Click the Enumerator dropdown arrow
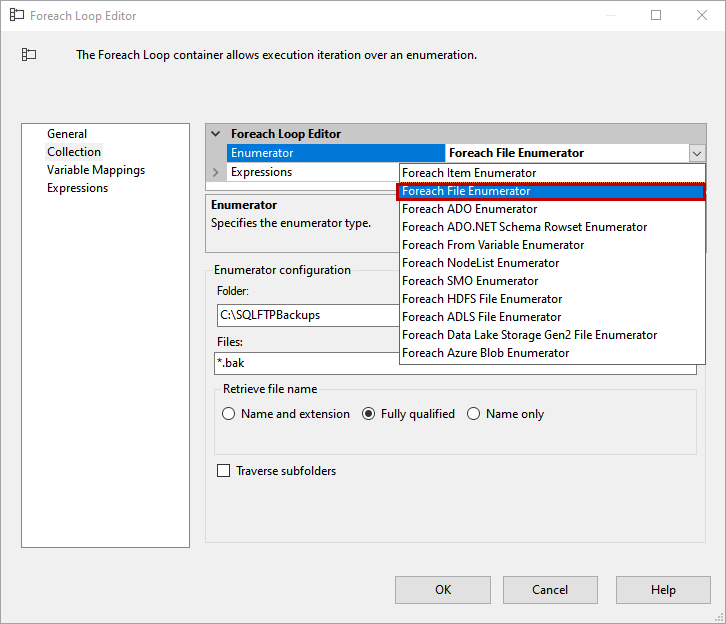 click(696, 153)
